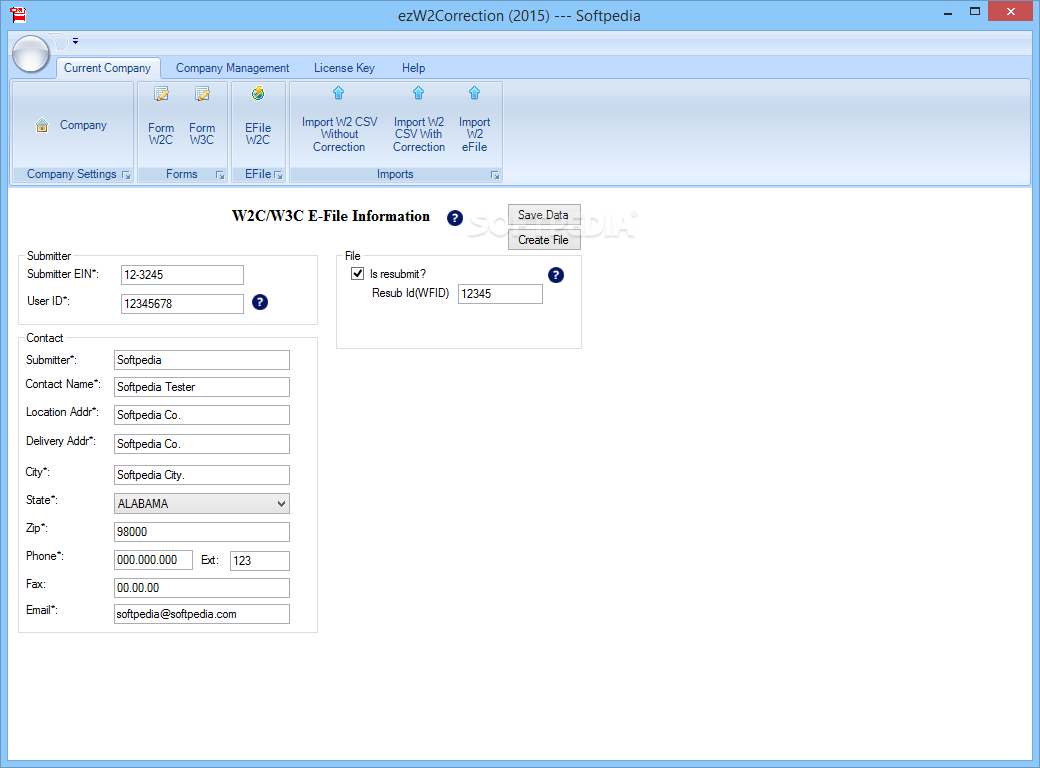Click the phone Ext field
Screen dimensions: 1040x768
click(260, 560)
